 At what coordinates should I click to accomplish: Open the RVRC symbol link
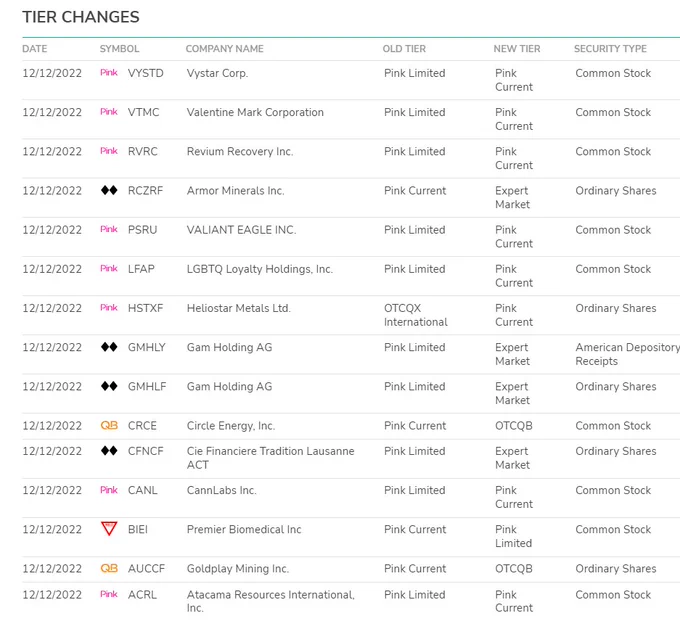click(x=143, y=151)
